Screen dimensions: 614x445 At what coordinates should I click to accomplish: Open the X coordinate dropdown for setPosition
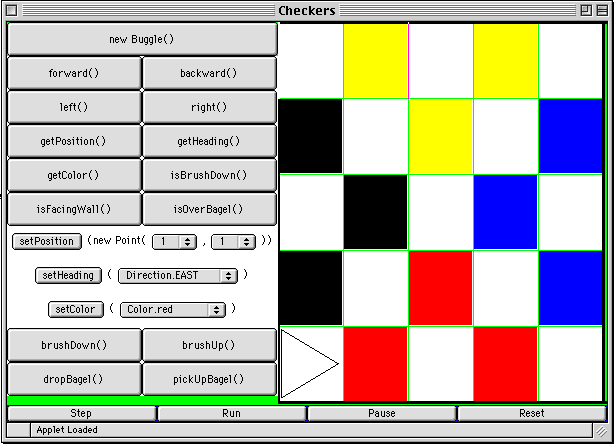[175, 241]
